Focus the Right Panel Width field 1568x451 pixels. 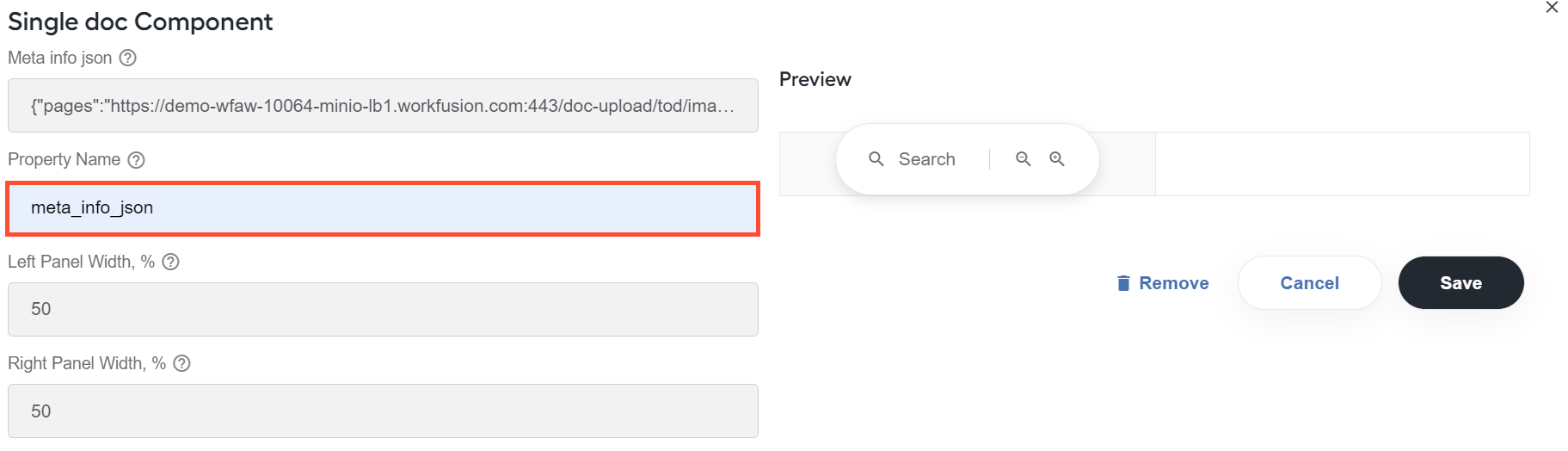tap(383, 411)
